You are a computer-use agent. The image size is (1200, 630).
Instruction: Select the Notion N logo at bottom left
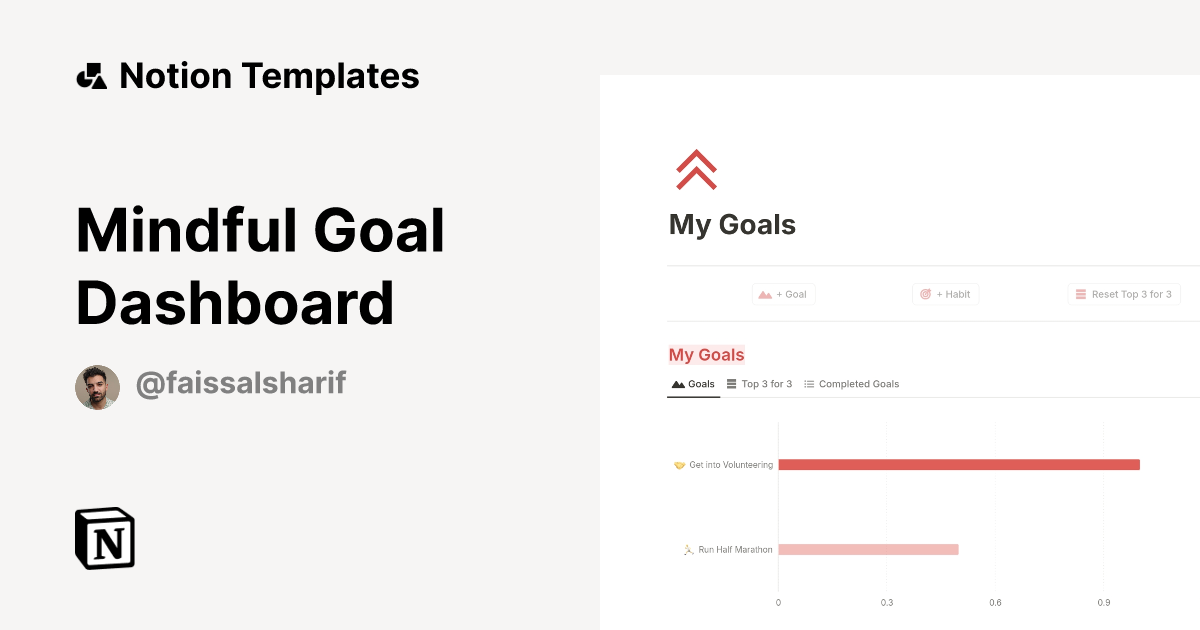pos(103,539)
